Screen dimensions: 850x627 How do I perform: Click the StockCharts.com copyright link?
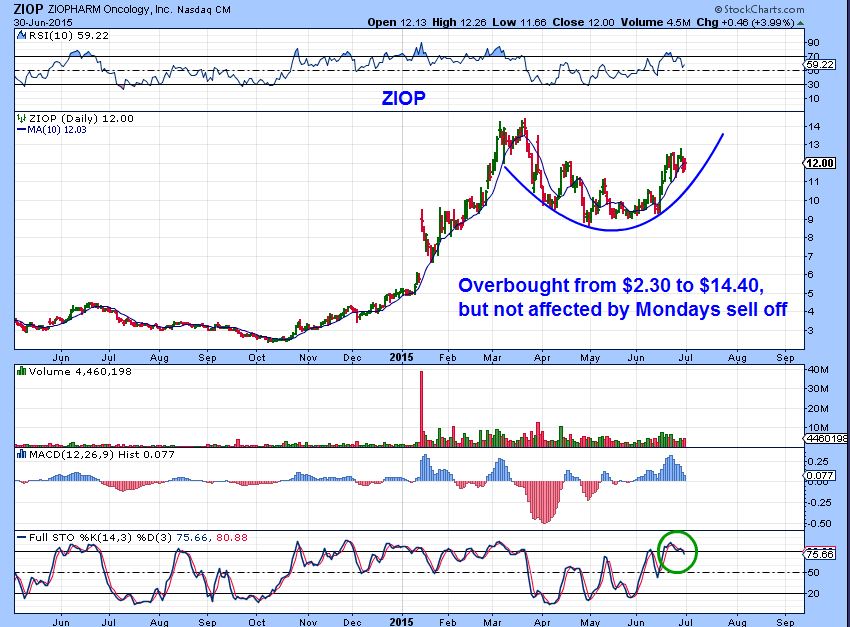[x=759, y=9]
